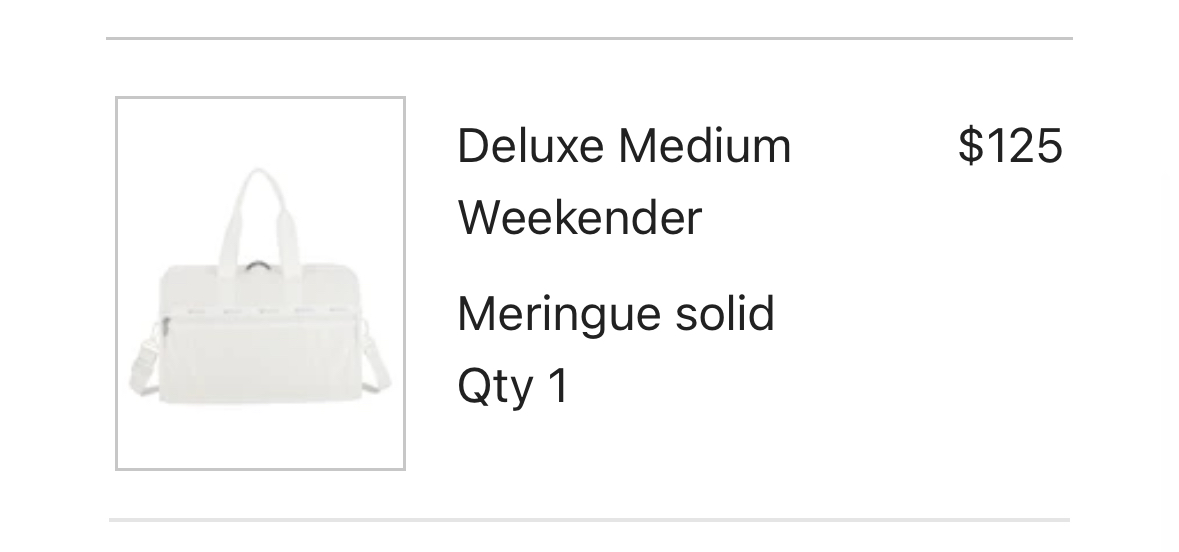Open the Weekender bag product thumbnail
This screenshot has width=1179, height=552.
tap(260, 284)
